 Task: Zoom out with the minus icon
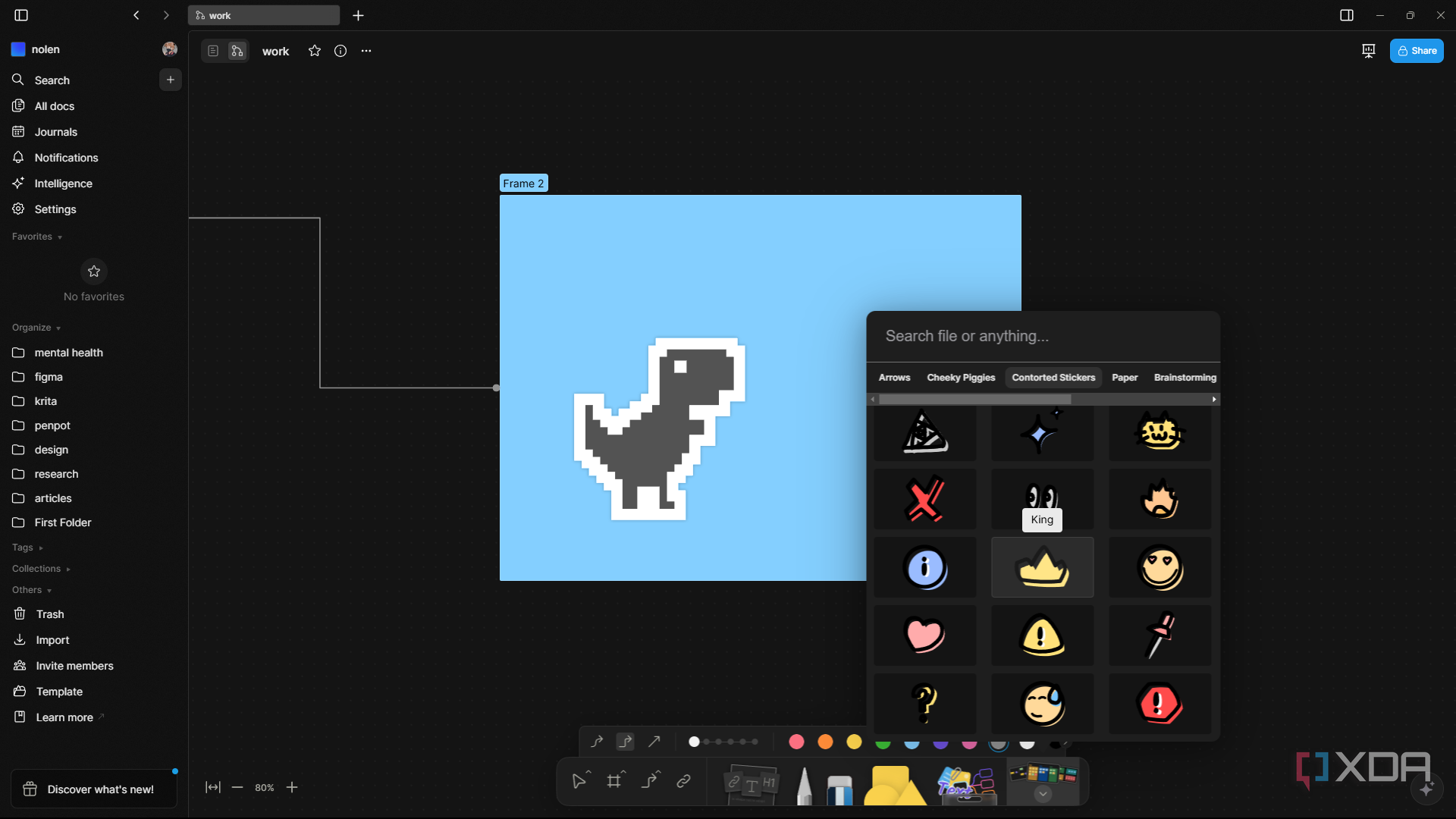(x=237, y=787)
